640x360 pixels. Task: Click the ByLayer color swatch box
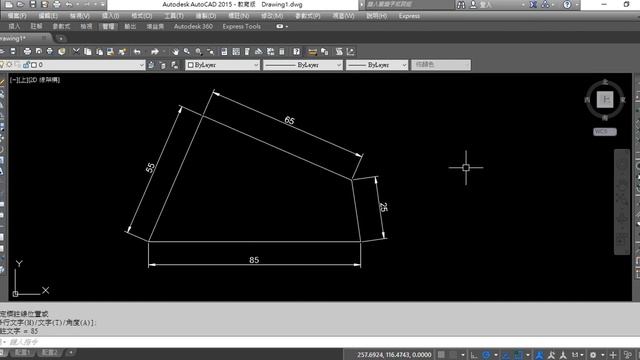191,65
